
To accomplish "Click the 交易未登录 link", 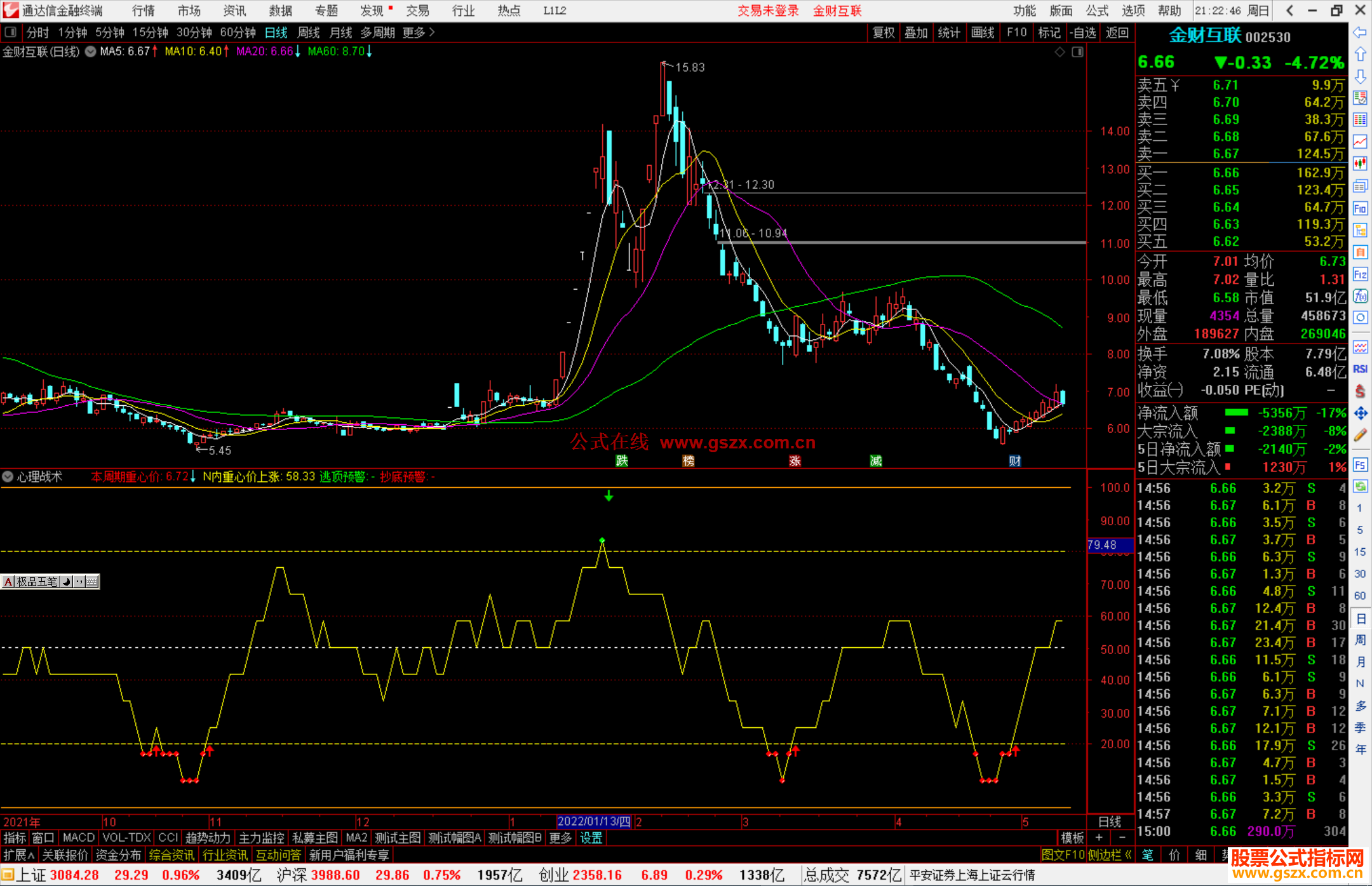I will coord(768,11).
